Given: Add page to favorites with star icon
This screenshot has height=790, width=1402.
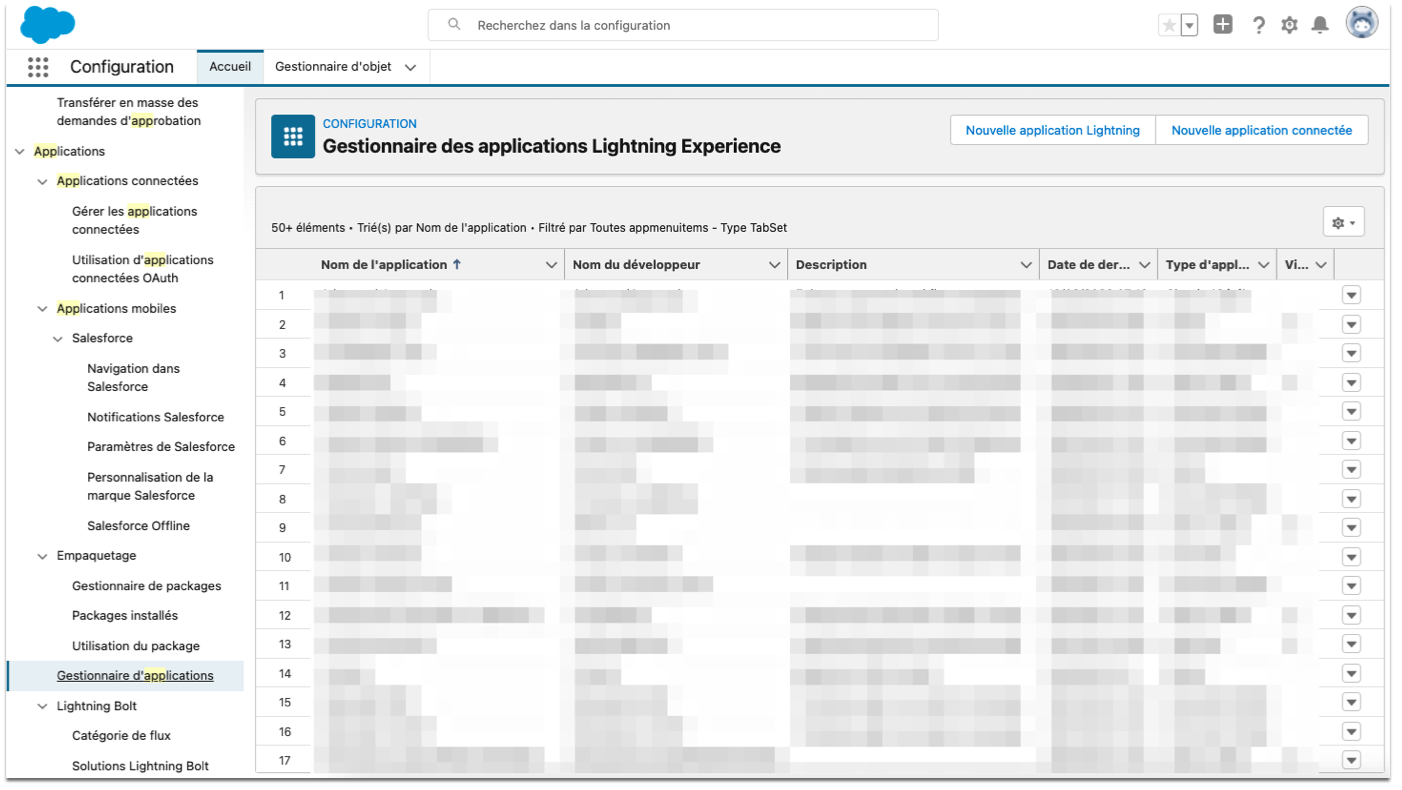Looking at the screenshot, I should click(x=1168, y=25).
